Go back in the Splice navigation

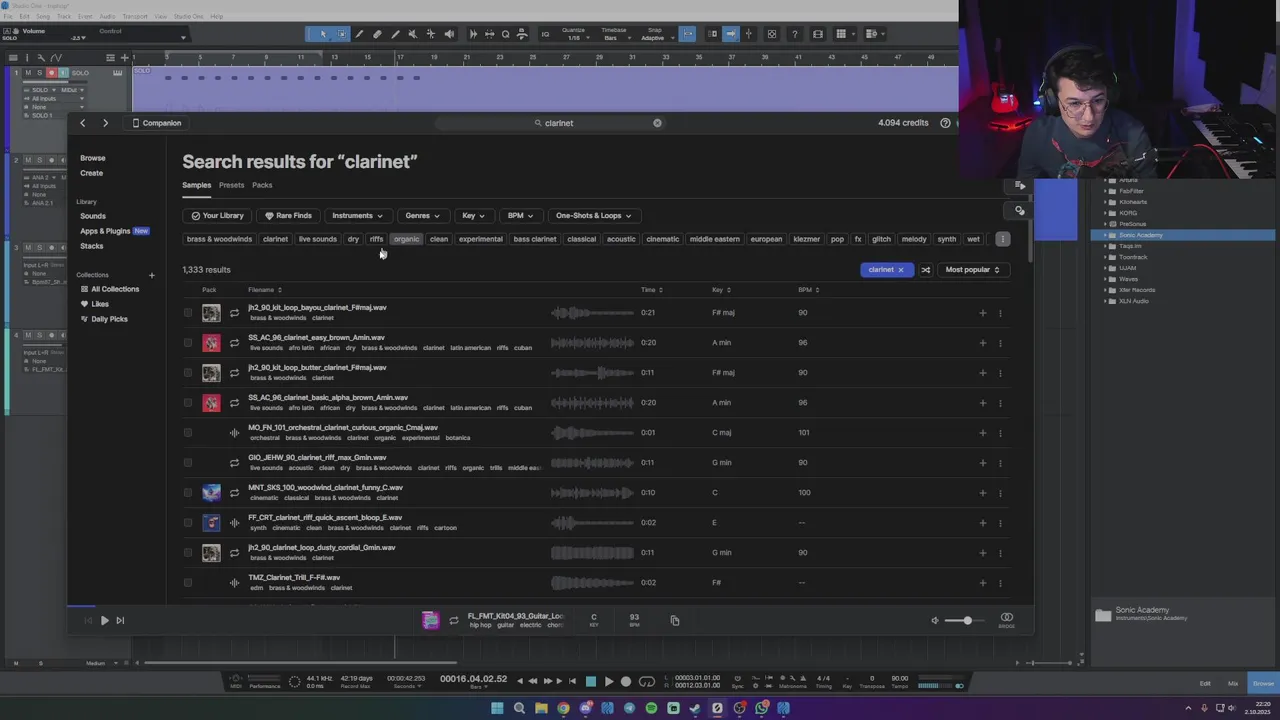pyautogui.click(x=82, y=123)
